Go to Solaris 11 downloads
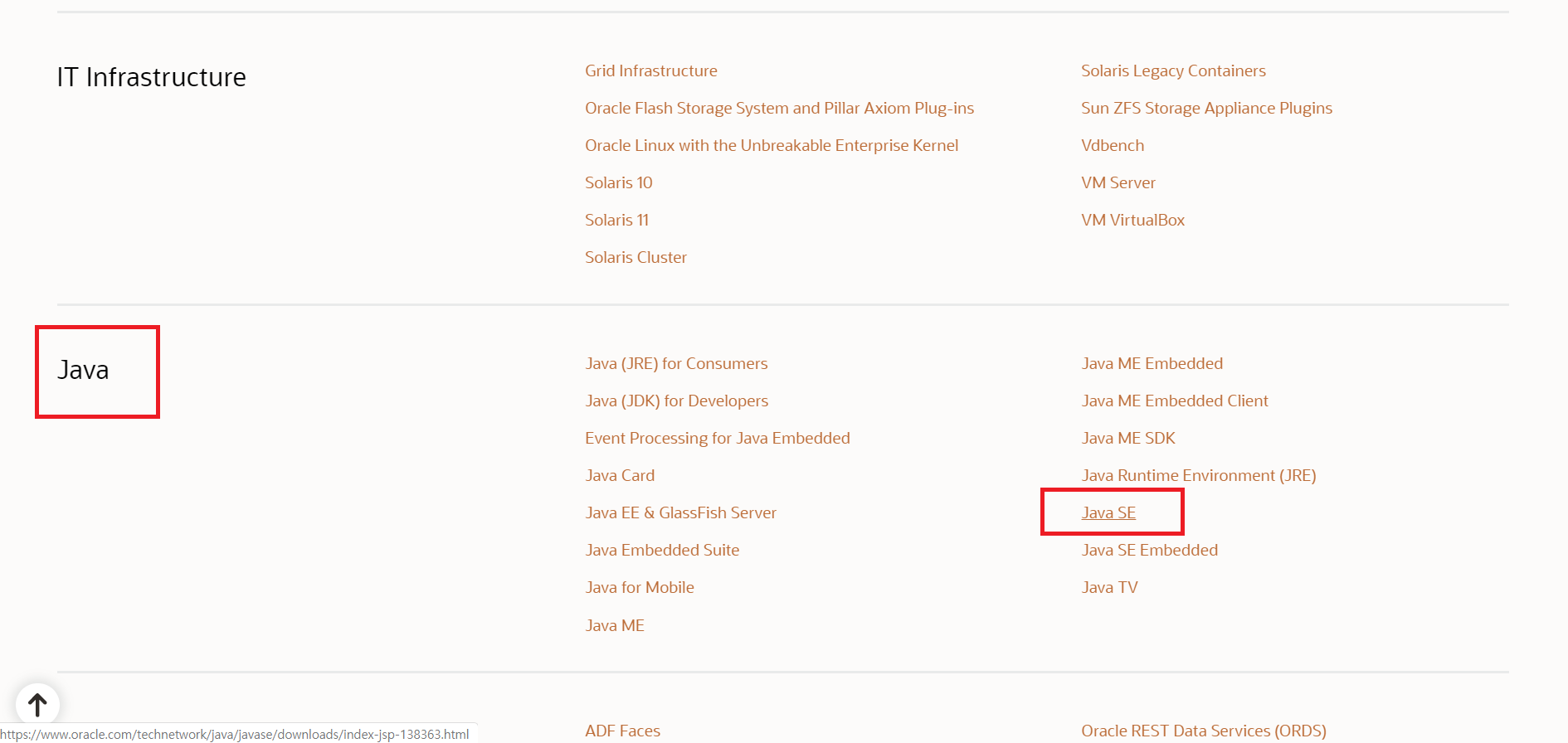Image resolution: width=1568 pixels, height=743 pixels. [616, 221]
